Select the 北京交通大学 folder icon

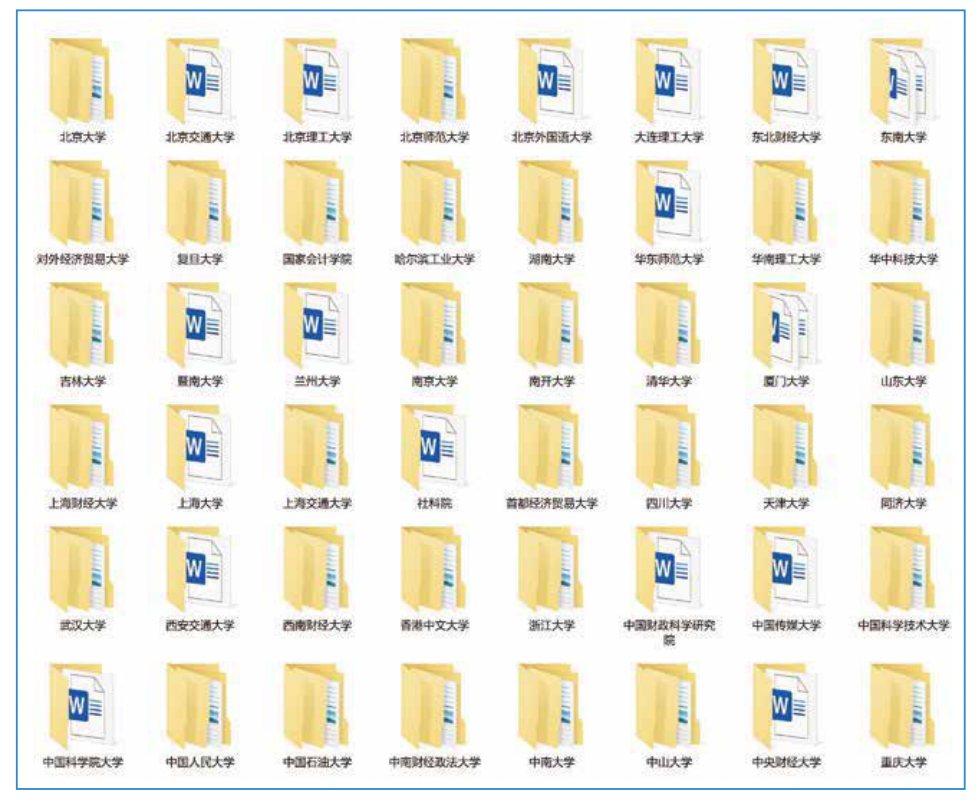[x=199, y=80]
